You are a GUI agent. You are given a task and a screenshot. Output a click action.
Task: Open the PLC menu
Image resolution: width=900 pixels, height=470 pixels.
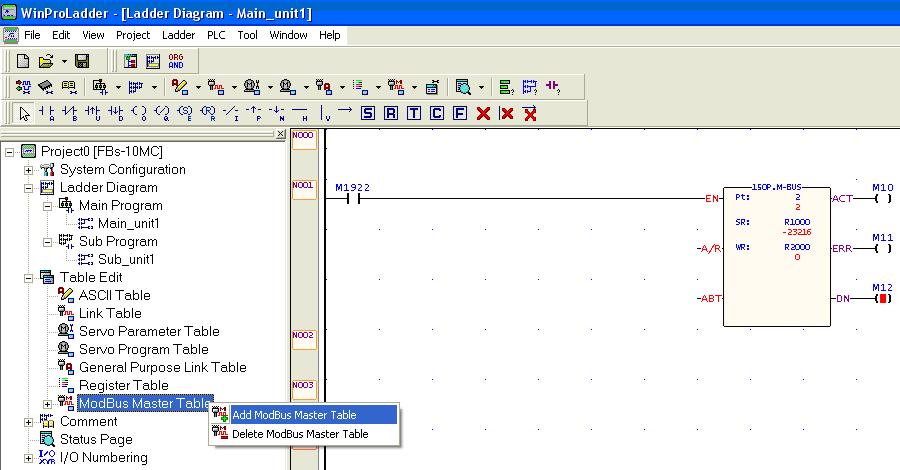[x=216, y=35]
